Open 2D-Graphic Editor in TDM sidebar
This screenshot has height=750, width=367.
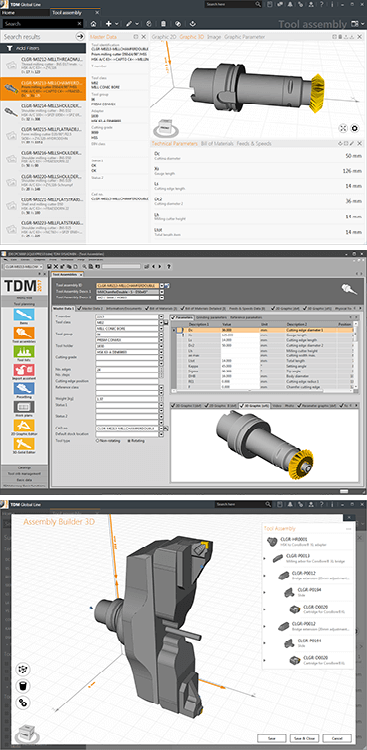(x=24, y=428)
